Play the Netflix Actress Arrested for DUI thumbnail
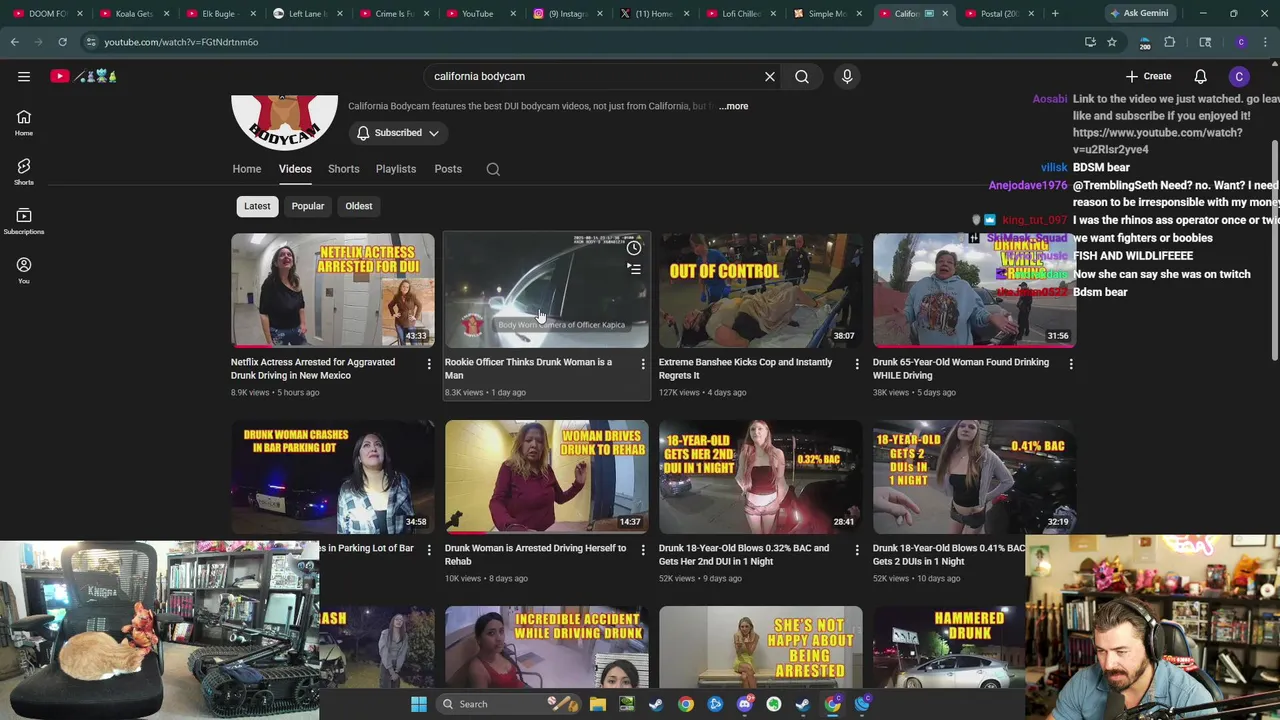Viewport: 1280px width, 720px height. 333,291
